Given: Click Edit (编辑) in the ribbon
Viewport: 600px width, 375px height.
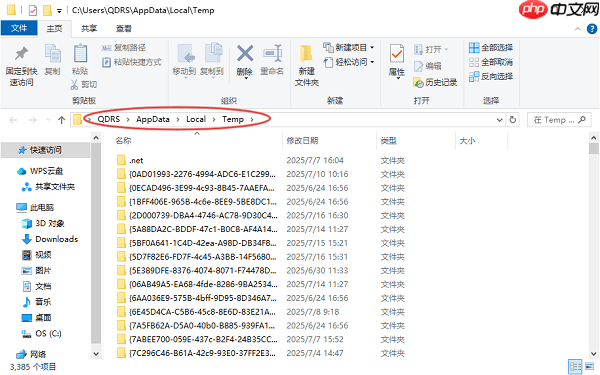Looking at the screenshot, I should [x=428, y=66].
